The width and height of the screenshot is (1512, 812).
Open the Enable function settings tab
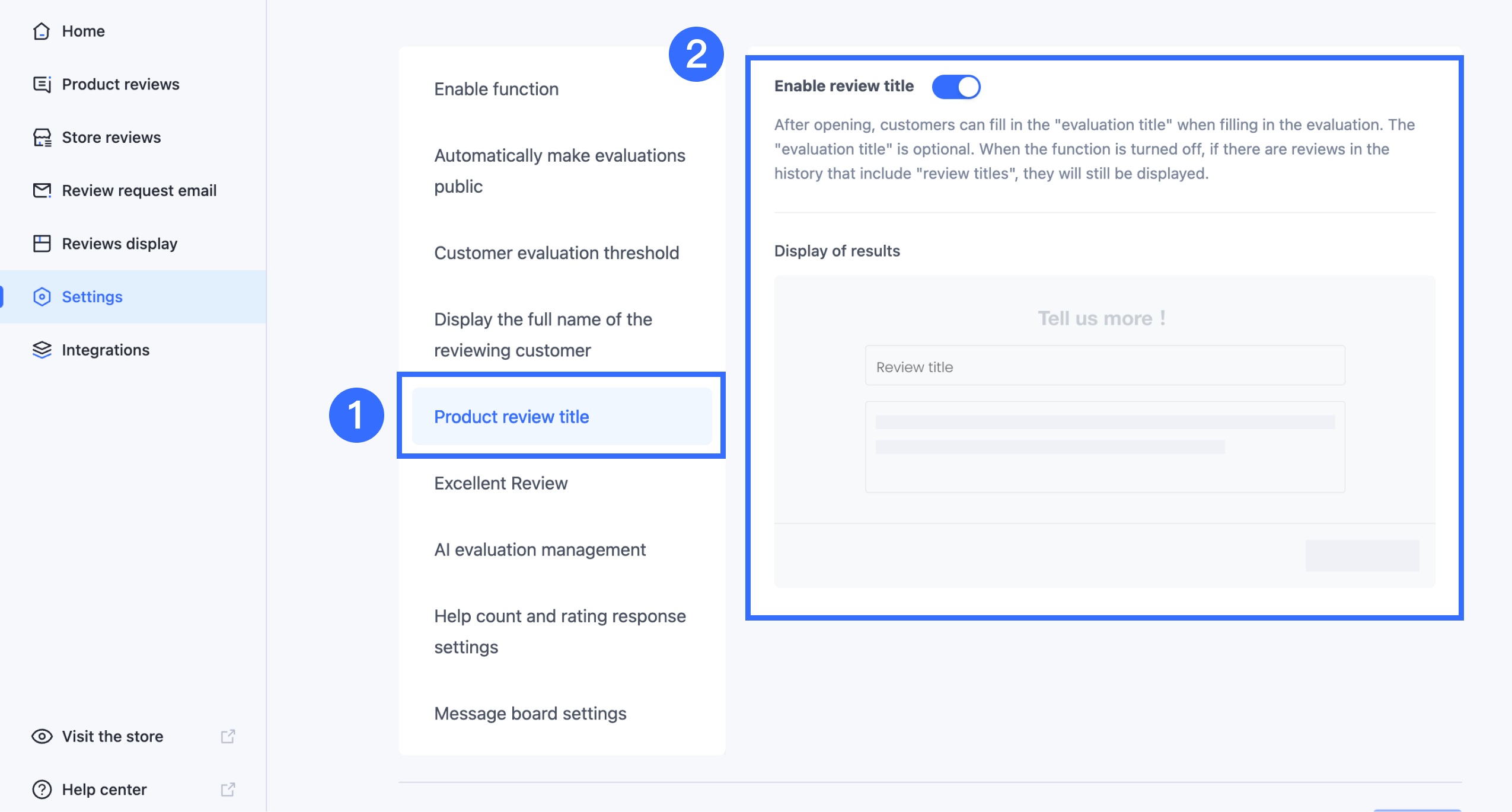coord(496,89)
